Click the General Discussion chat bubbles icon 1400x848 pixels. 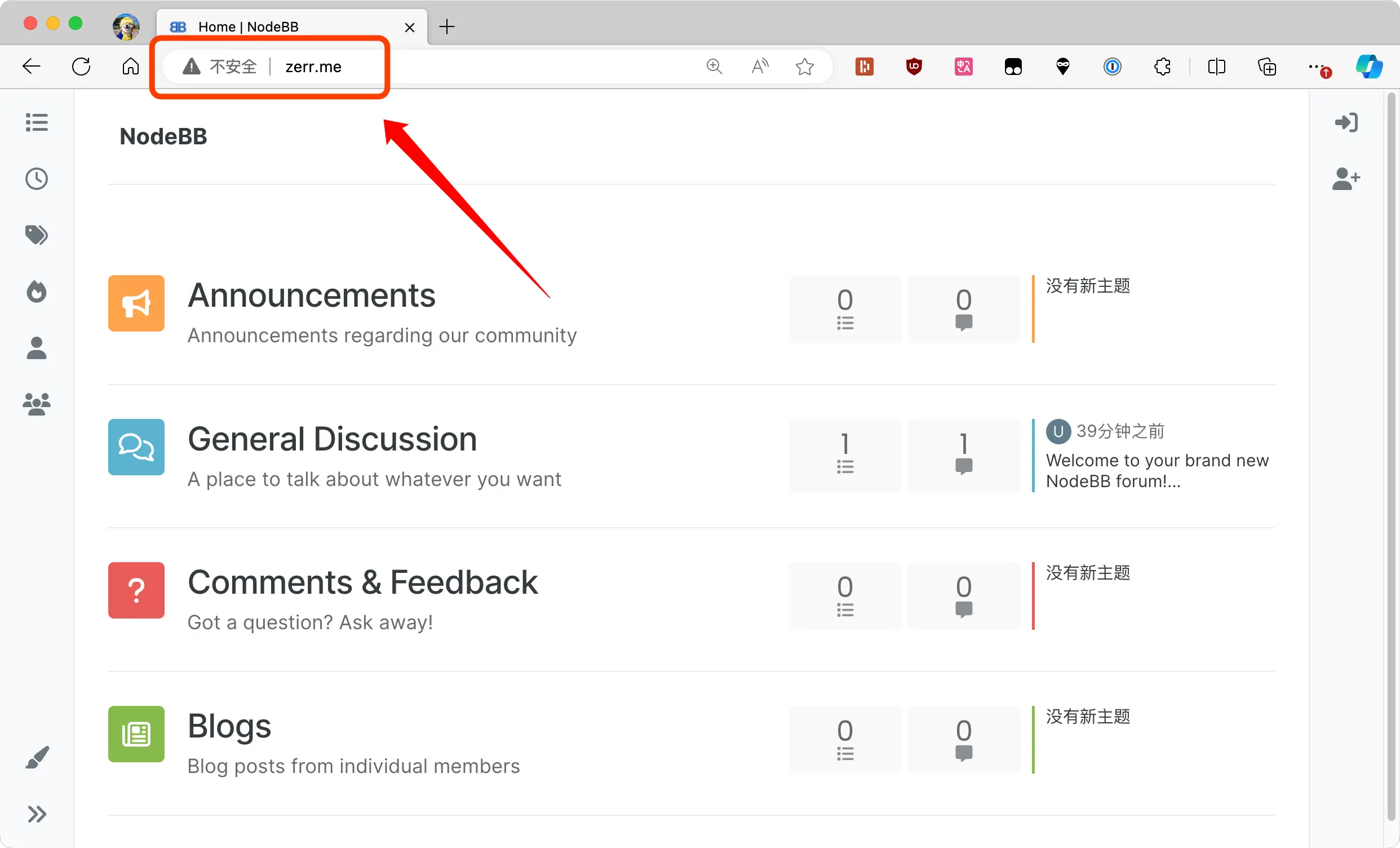pos(136,447)
